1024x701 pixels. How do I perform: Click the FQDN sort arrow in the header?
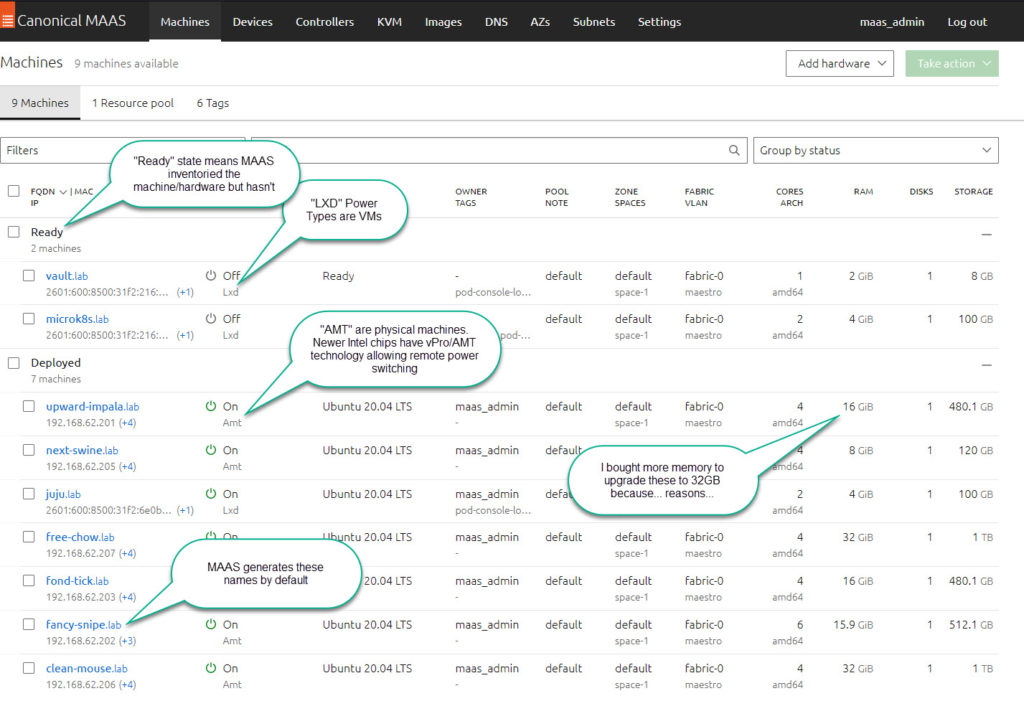[63, 191]
